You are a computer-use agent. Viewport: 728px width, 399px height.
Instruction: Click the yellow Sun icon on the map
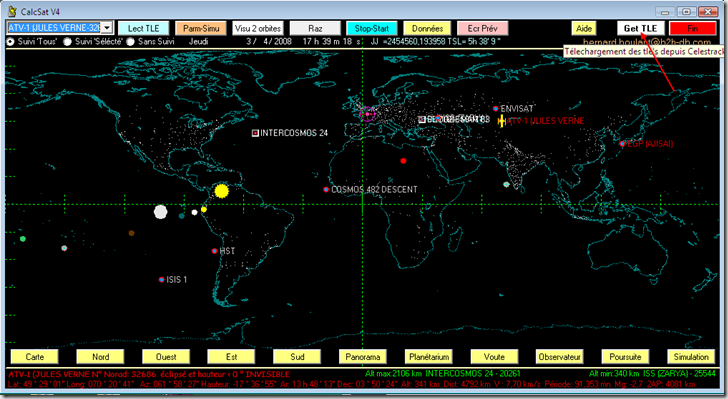[222, 190]
